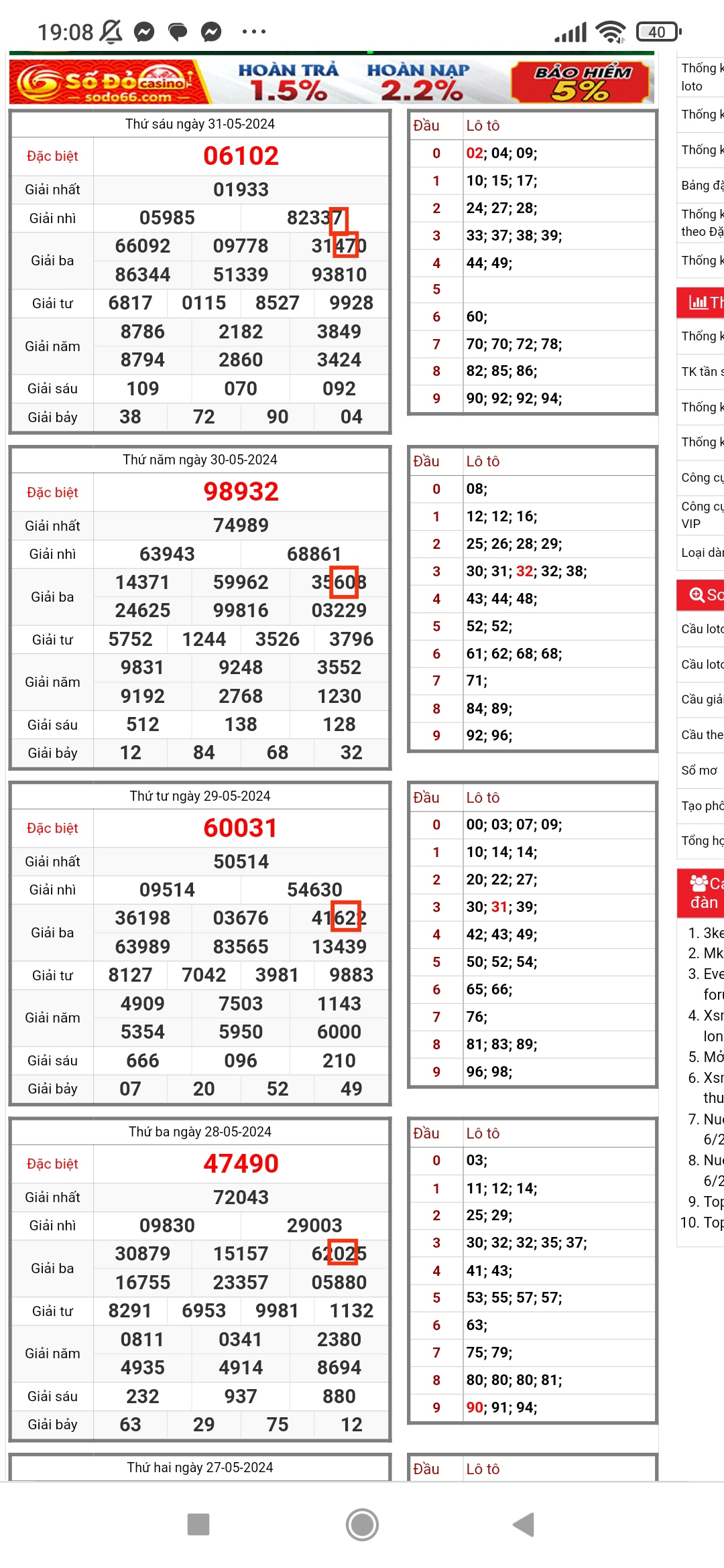The width and height of the screenshot is (724, 1568).
Task: Select loto row 00; 03; 07; 09;
Action: (x=514, y=824)
